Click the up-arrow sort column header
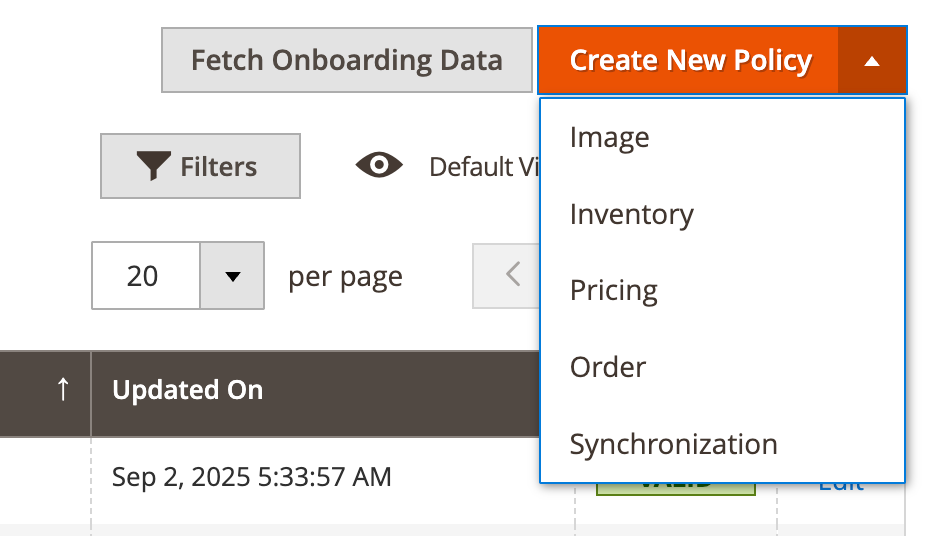Viewport: 936px width, 536px height. pyautogui.click(x=63, y=390)
